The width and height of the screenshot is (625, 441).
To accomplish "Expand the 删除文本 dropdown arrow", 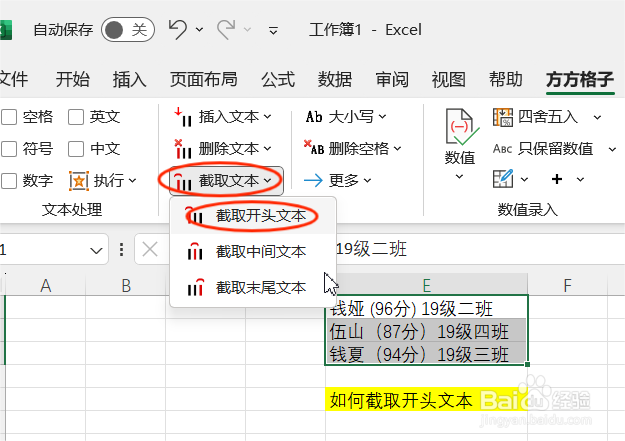I will tap(267, 148).
